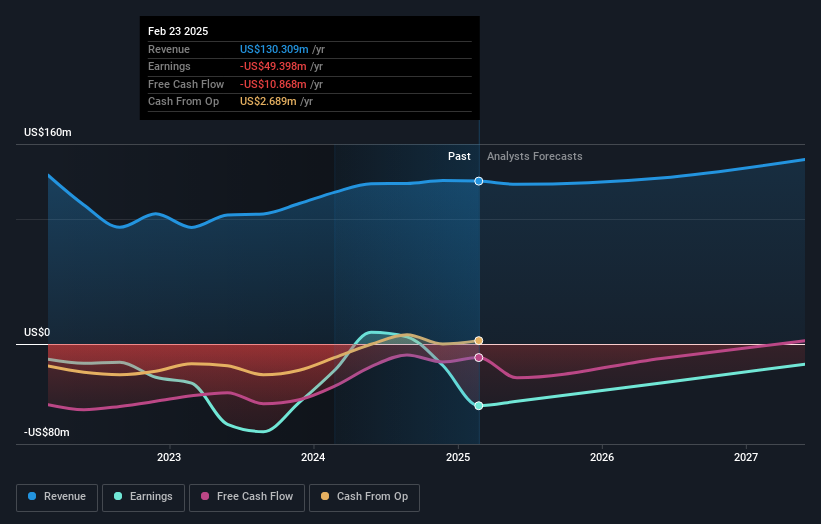Select the teal Earnings data point marker
Screen dimensions: 821x524
(x=479, y=406)
